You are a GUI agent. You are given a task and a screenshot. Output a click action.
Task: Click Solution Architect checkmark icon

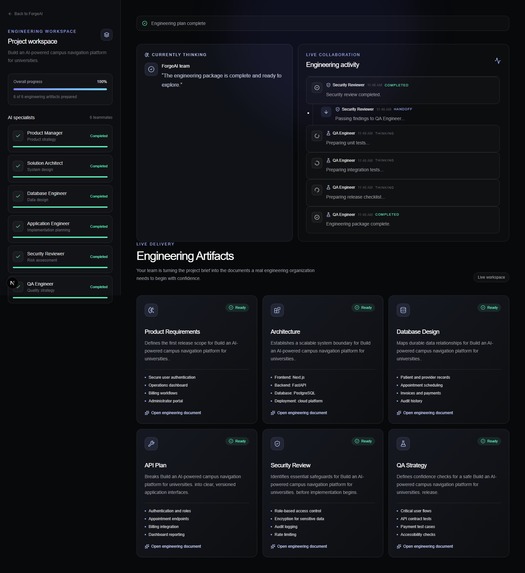pos(18,166)
